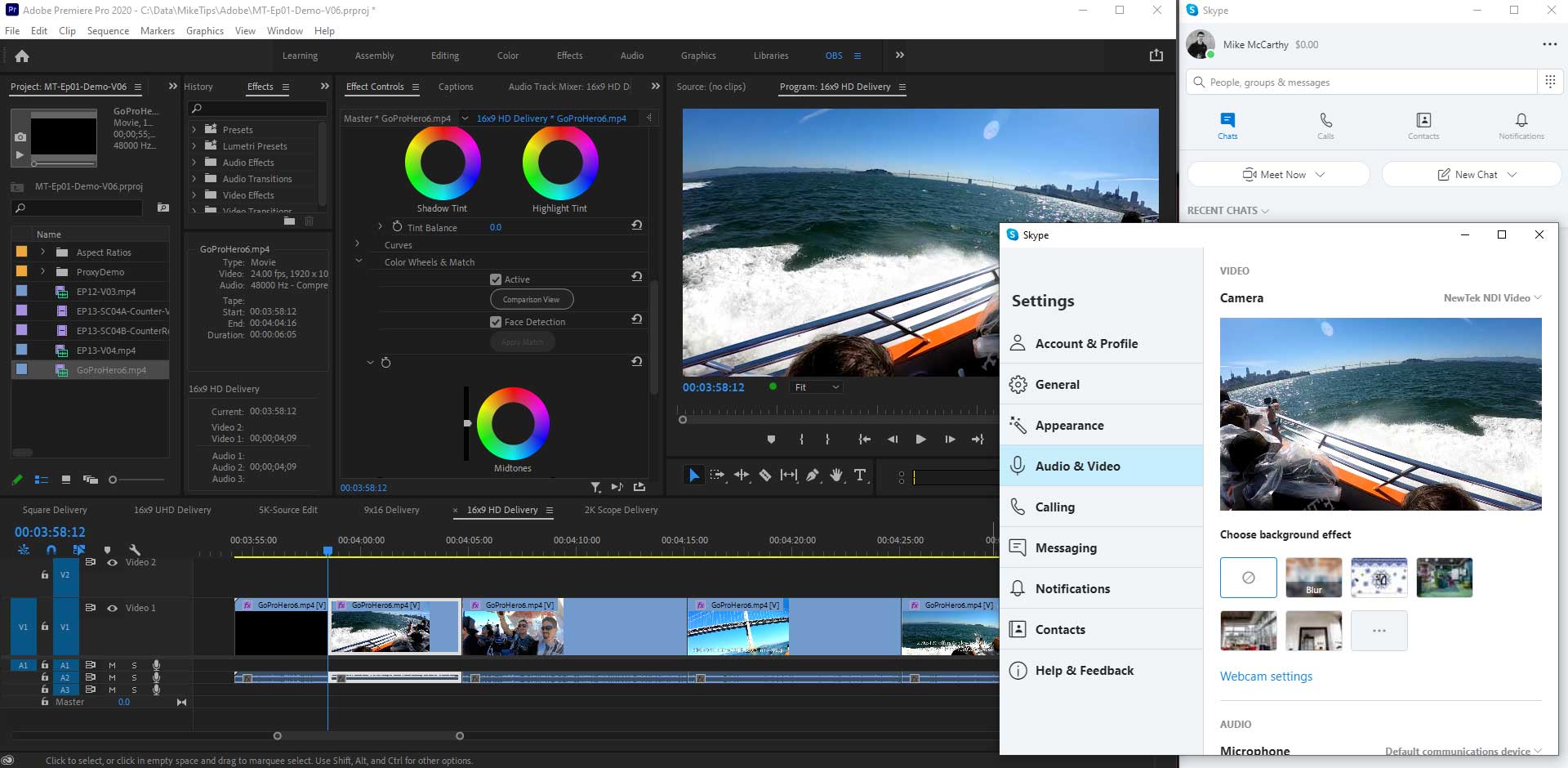Click the Highlight Tint color wheel
The height and width of the screenshot is (768, 1568).
coord(560,163)
